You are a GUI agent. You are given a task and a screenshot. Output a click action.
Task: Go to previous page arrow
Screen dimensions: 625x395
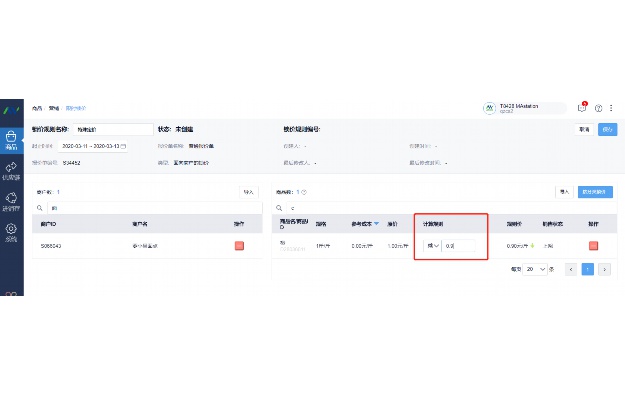(571, 269)
